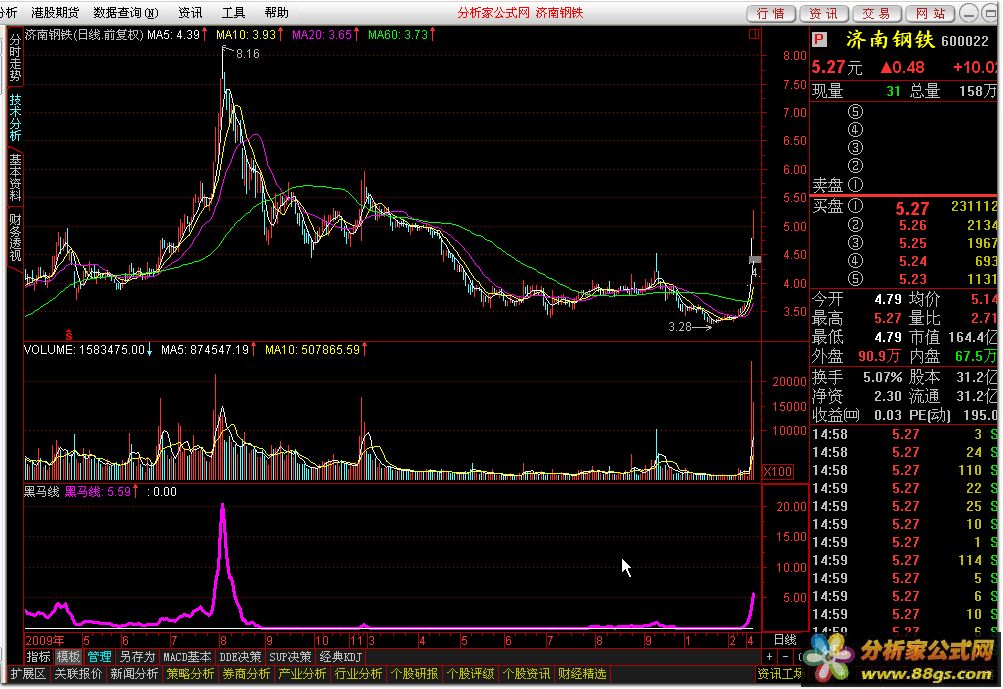Click the VOLUME: 1583475.00 label
The image size is (1003, 689).
tap(84, 350)
